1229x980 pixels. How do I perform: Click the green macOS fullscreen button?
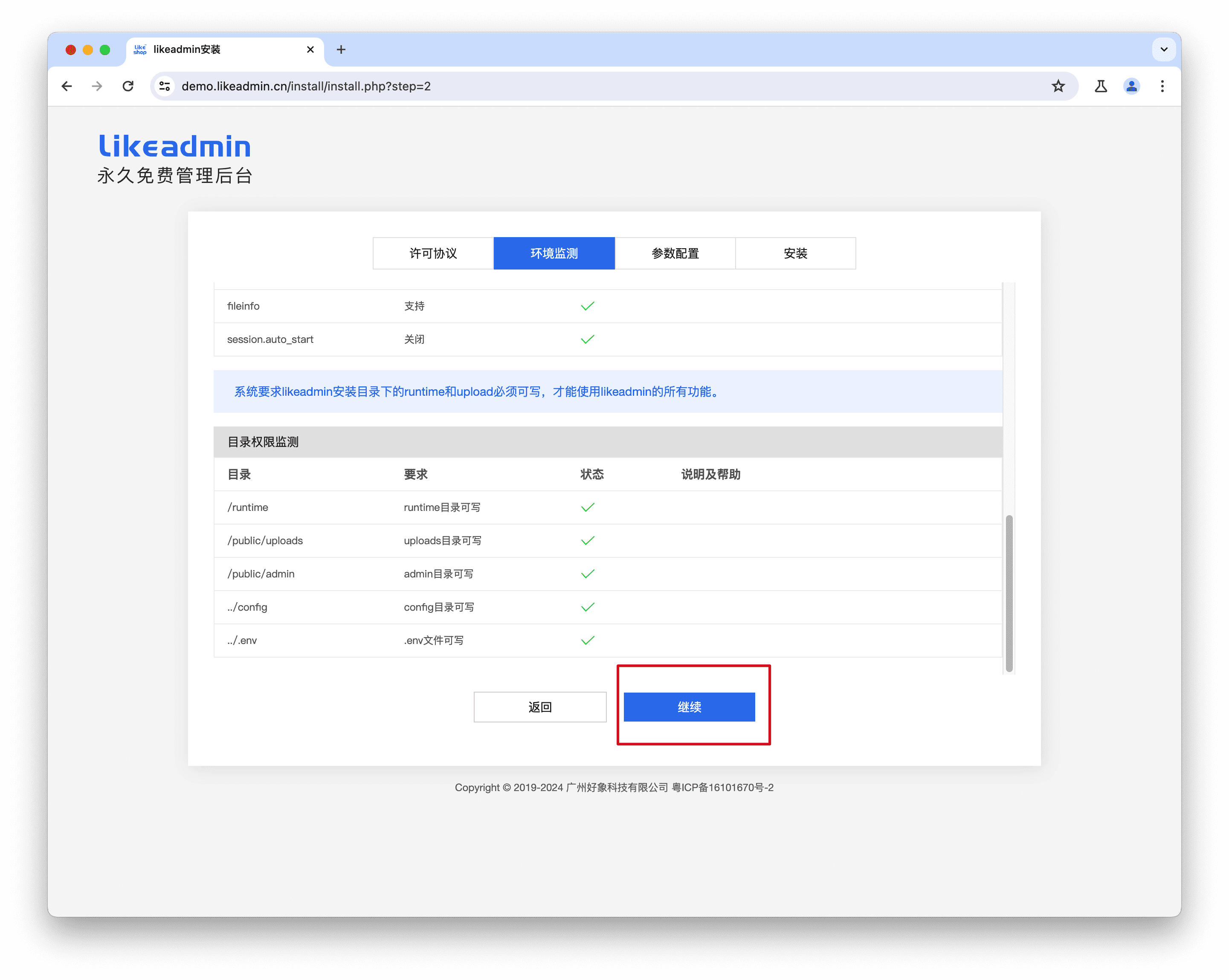(105, 49)
